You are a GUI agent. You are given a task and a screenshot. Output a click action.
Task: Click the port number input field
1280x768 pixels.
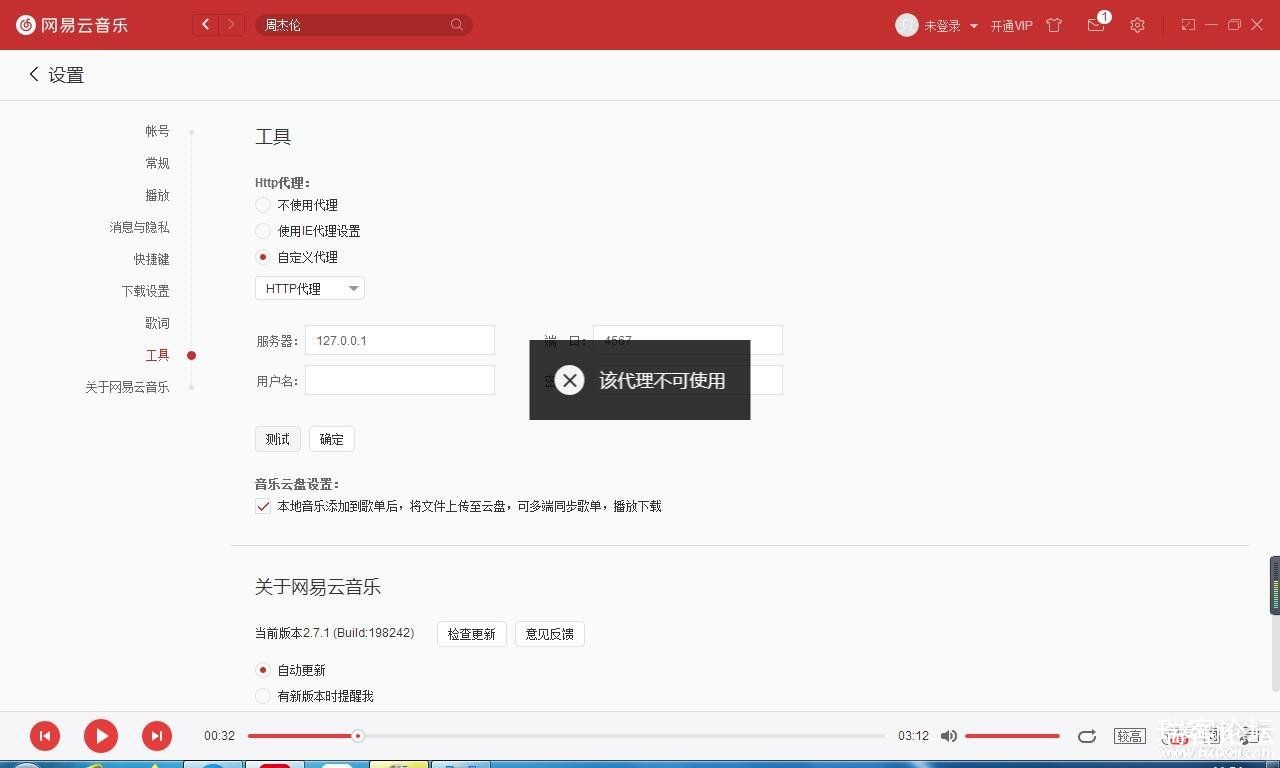[x=688, y=340]
